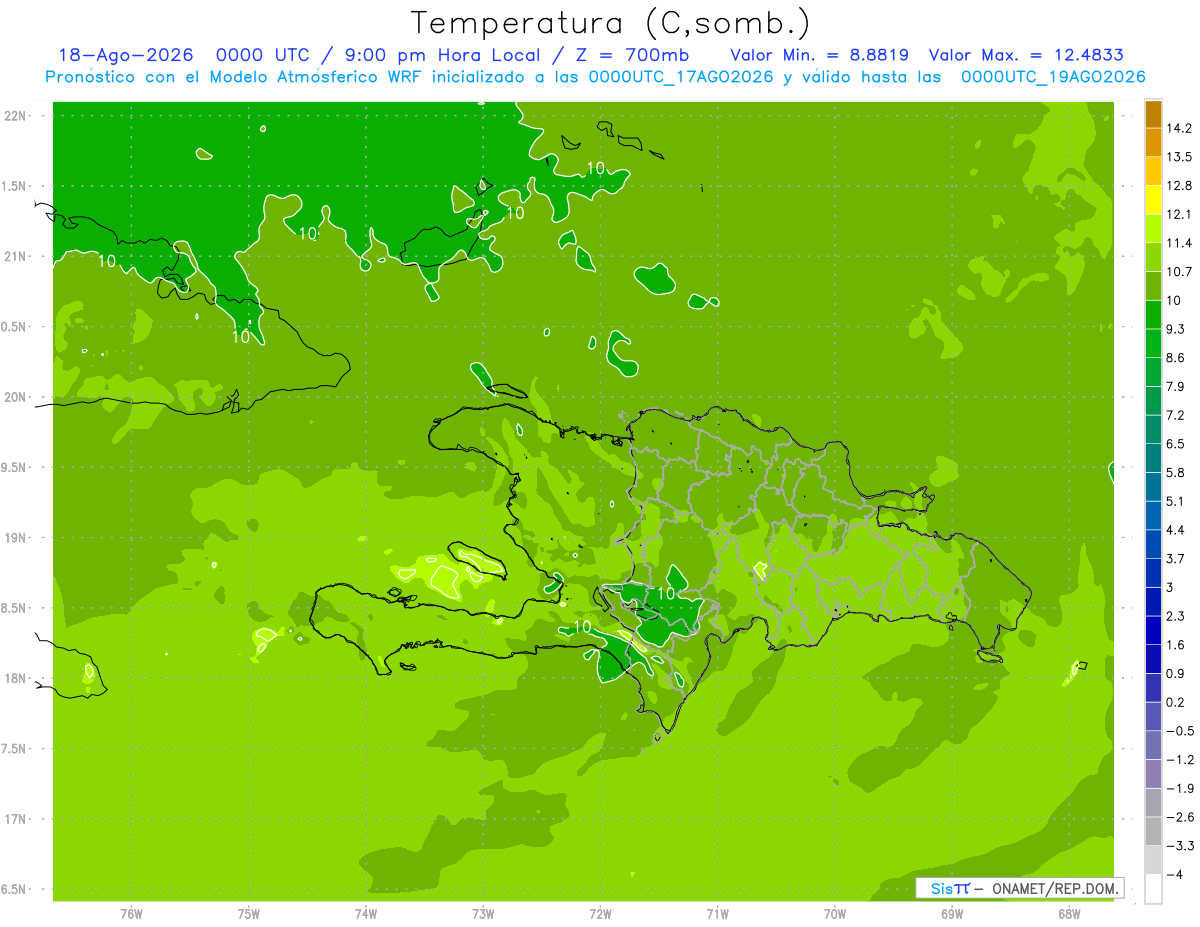Click the color scale value "-4"
Viewport: 1200px width, 927px height.
point(1175,875)
